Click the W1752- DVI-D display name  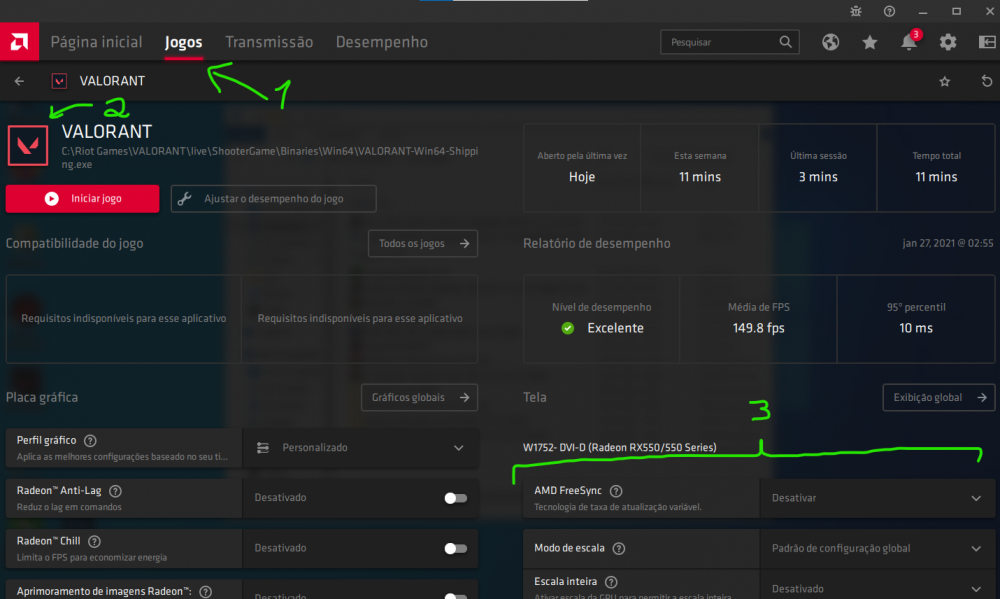pyautogui.click(x=619, y=447)
